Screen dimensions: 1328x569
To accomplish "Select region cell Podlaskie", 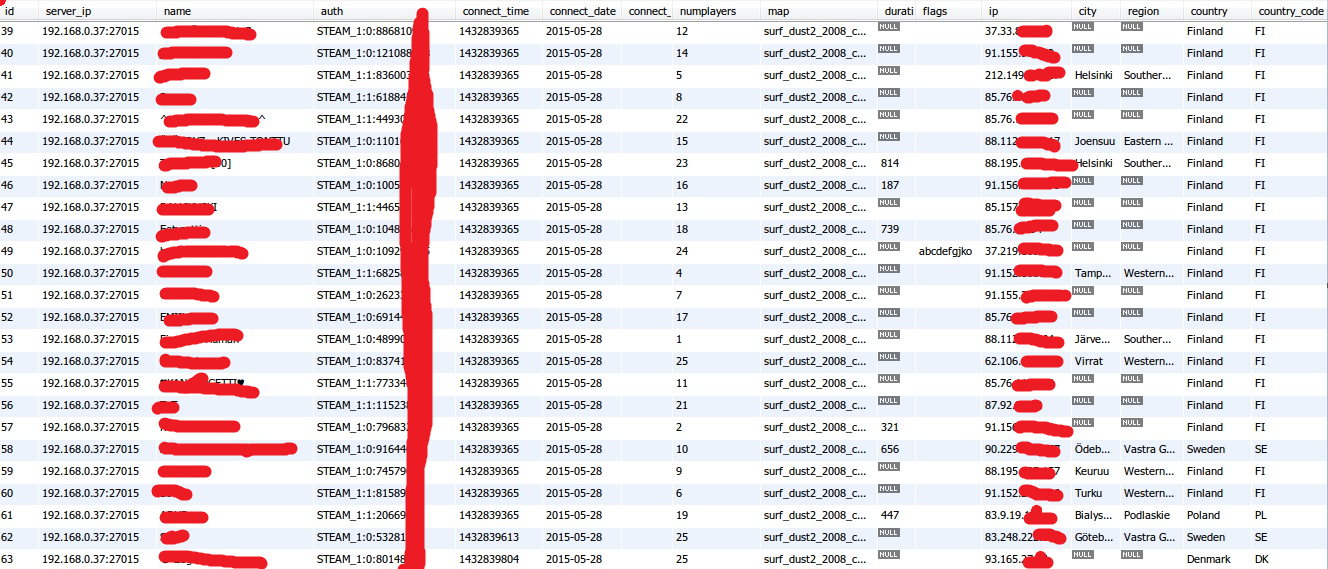I will pyautogui.click(x=1146, y=515).
